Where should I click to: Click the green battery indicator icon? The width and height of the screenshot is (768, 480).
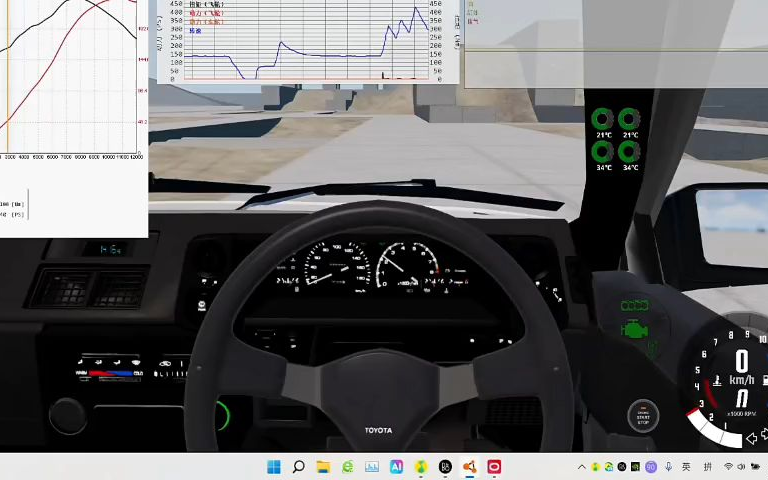pos(632,304)
